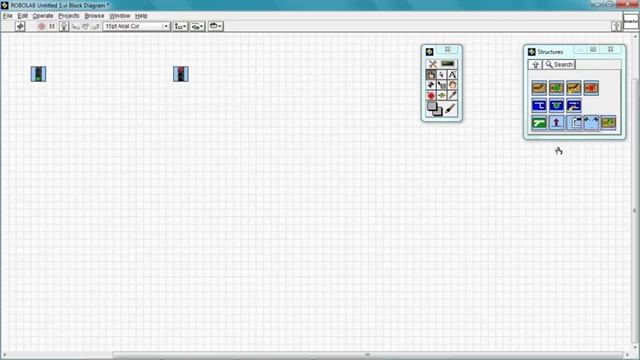The width and height of the screenshot is (640, 360).
Task: Select the Probe tool
Action: (442, 96)
